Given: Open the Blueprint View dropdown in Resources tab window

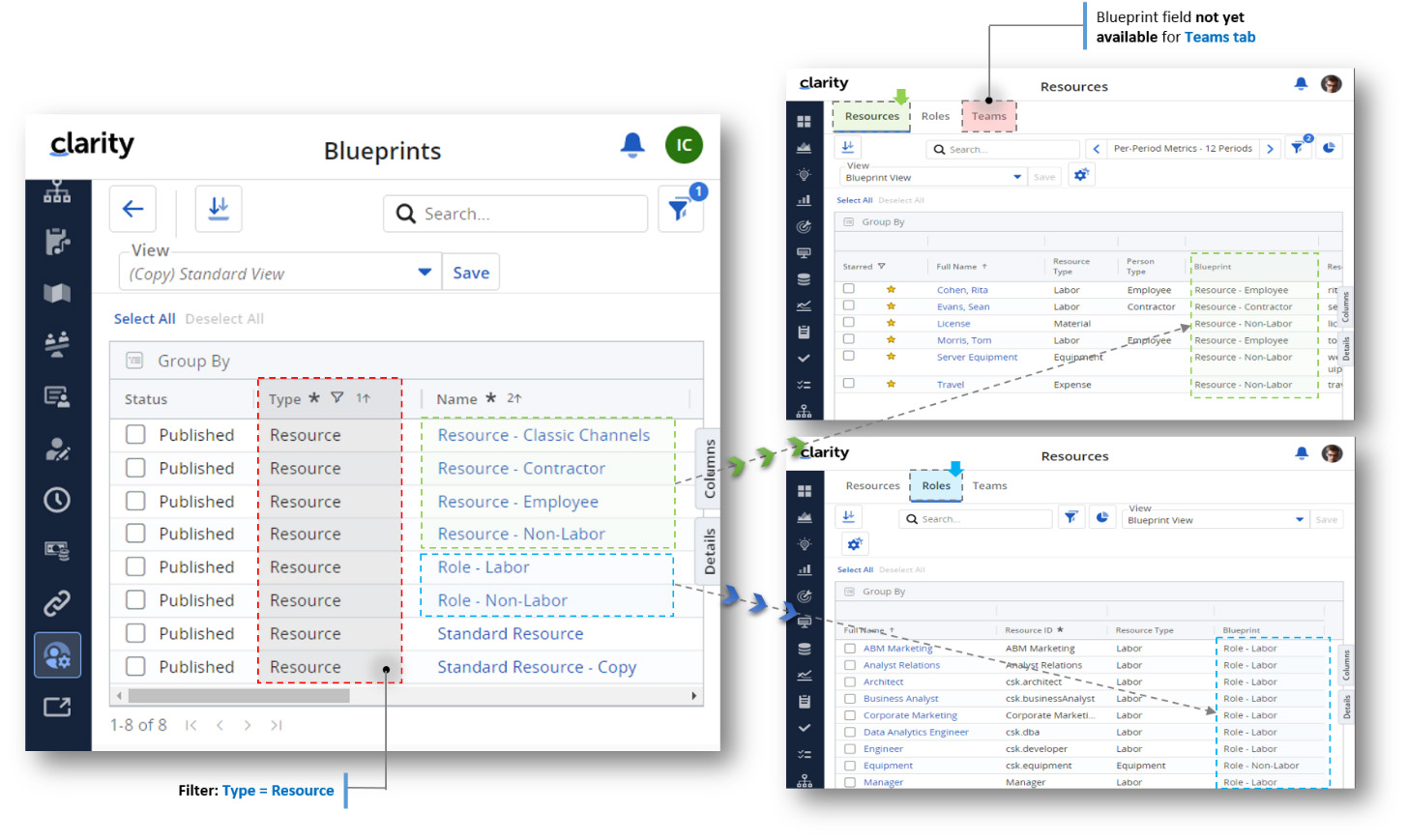Looking at the screenshot, I should pyautogui.click(x=933, y=177).
